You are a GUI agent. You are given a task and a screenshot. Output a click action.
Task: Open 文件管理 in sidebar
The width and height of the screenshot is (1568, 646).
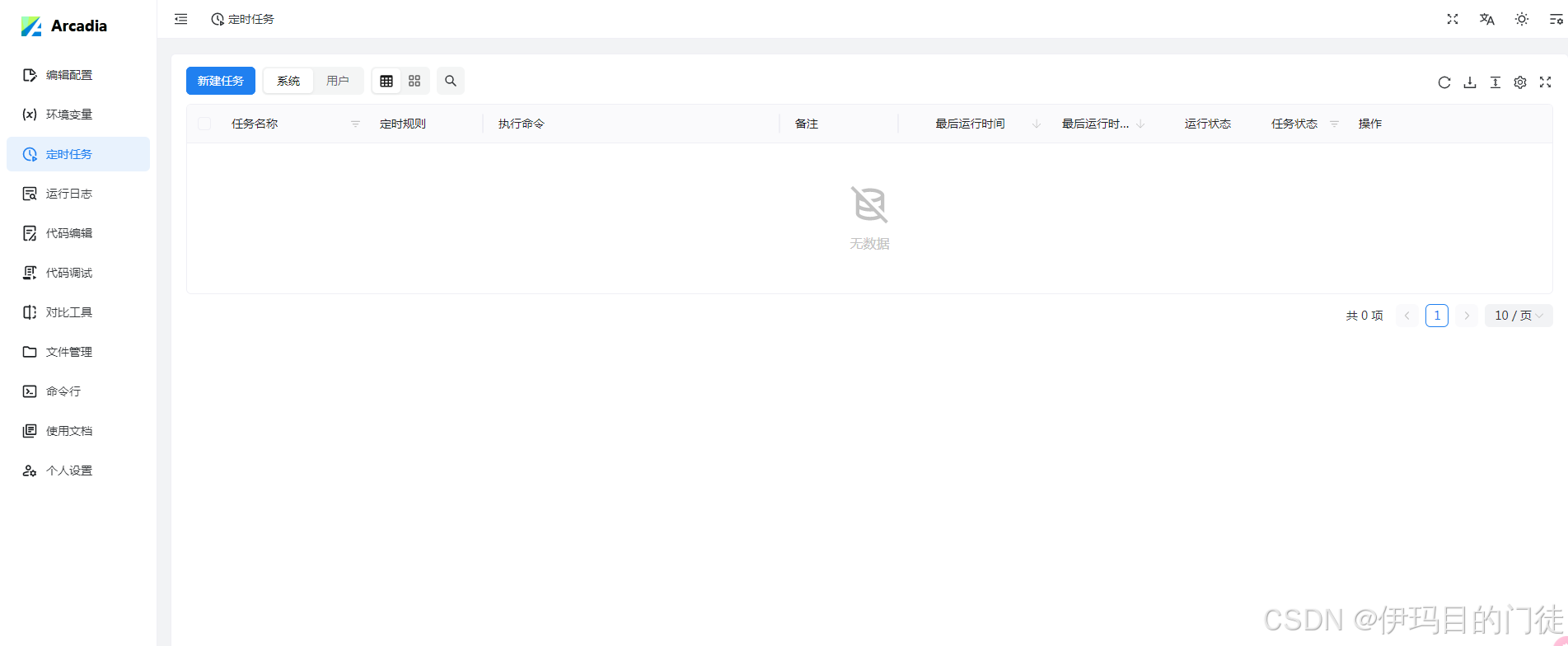point(78,352)
